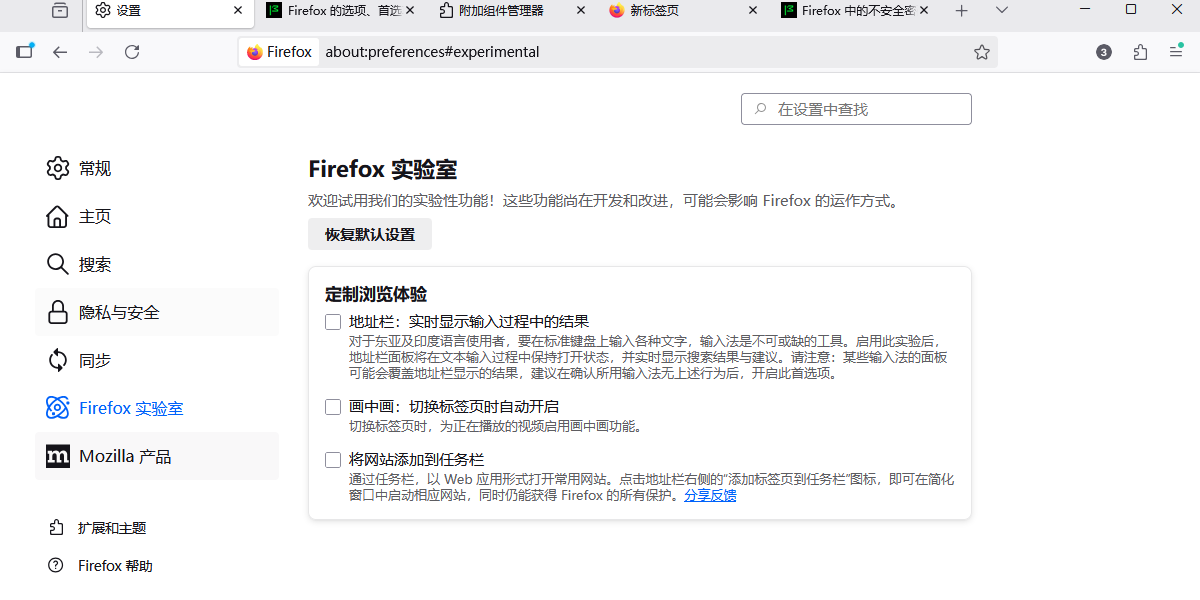This screenshot has width=1200, height=600.
Task: Close the Firefox 的选项 tab
Action: click(x=409, y=11)
